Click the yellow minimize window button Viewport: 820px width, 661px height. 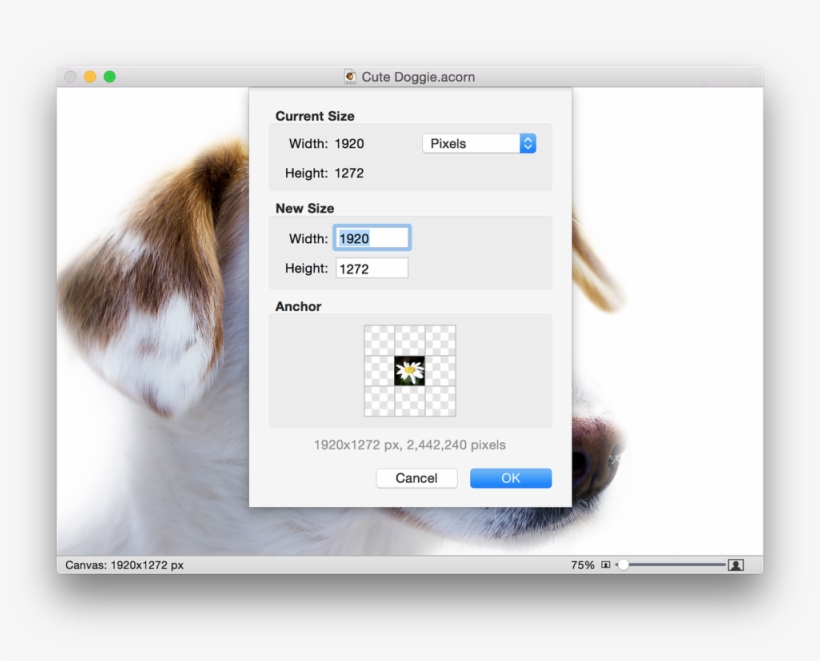pyautogui.click(x=90, y=77)
